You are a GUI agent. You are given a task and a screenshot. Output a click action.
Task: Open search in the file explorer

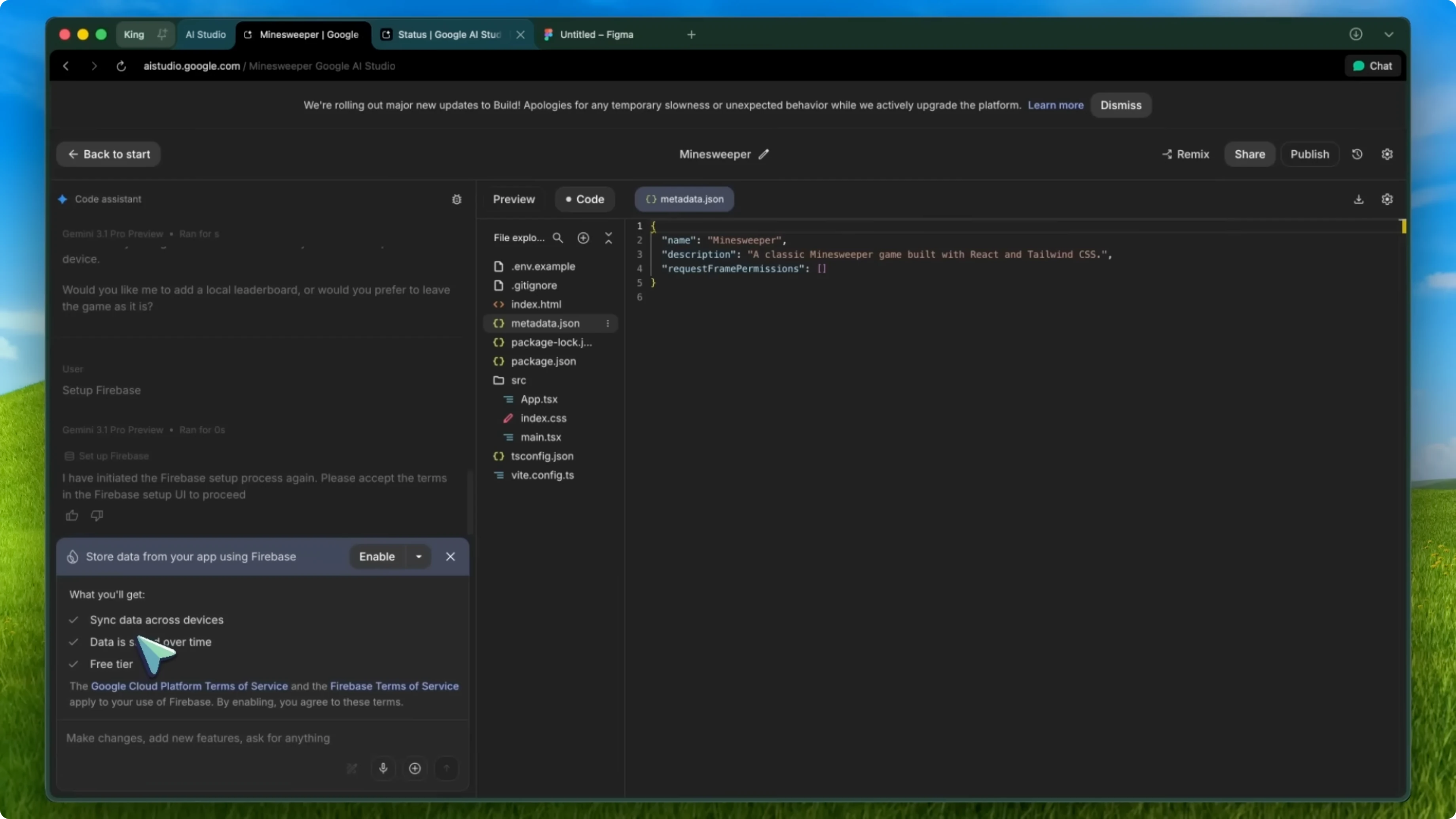(558, 238)
